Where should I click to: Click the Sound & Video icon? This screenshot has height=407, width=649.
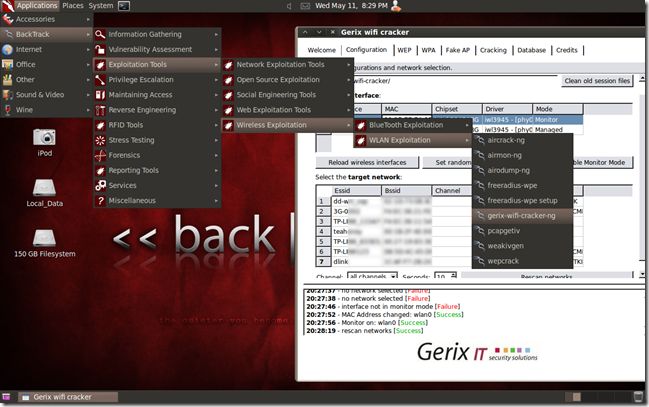(x=7, y=95)
